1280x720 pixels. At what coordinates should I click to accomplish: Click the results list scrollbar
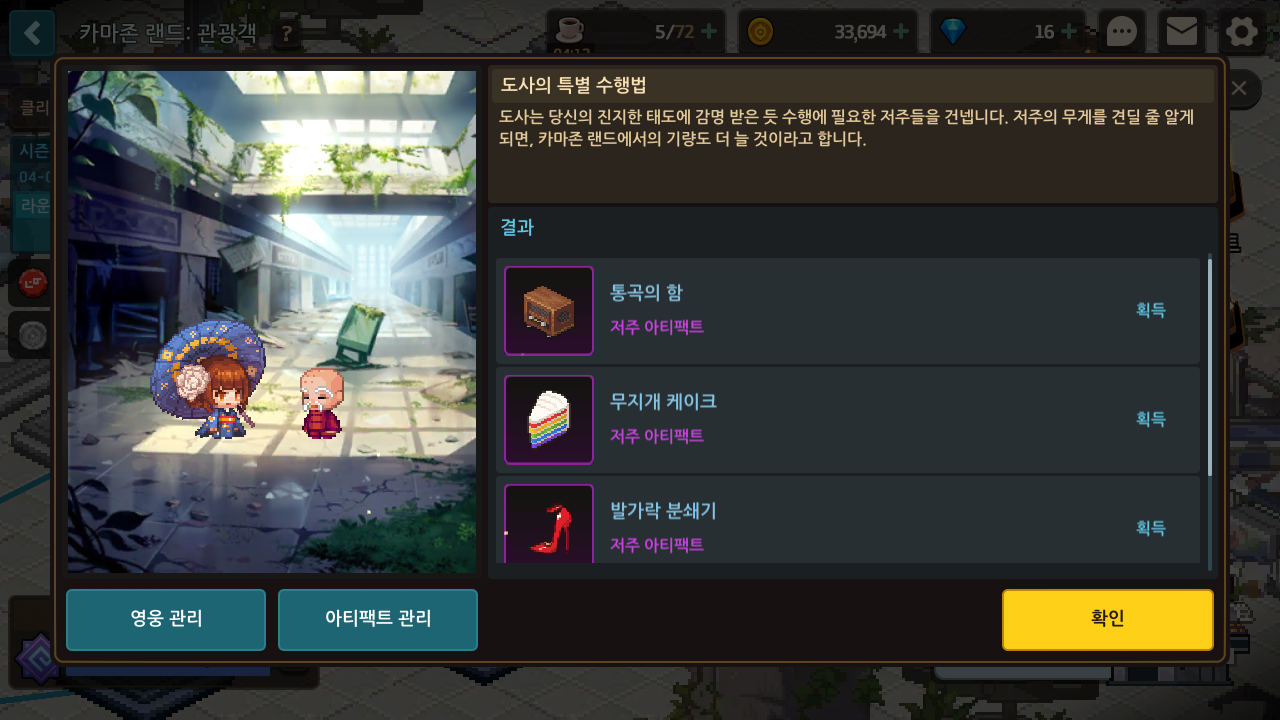[x=1210, y=365]
